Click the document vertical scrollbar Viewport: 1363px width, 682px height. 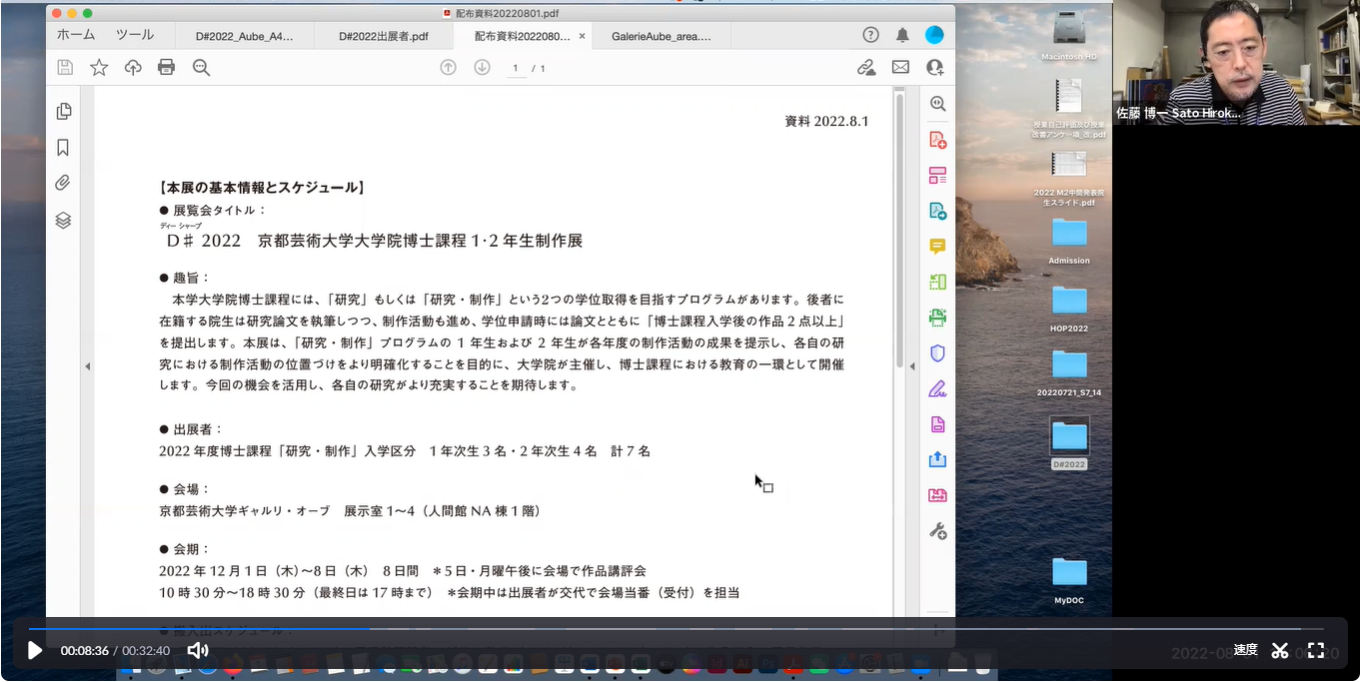(x=900, y=230)
